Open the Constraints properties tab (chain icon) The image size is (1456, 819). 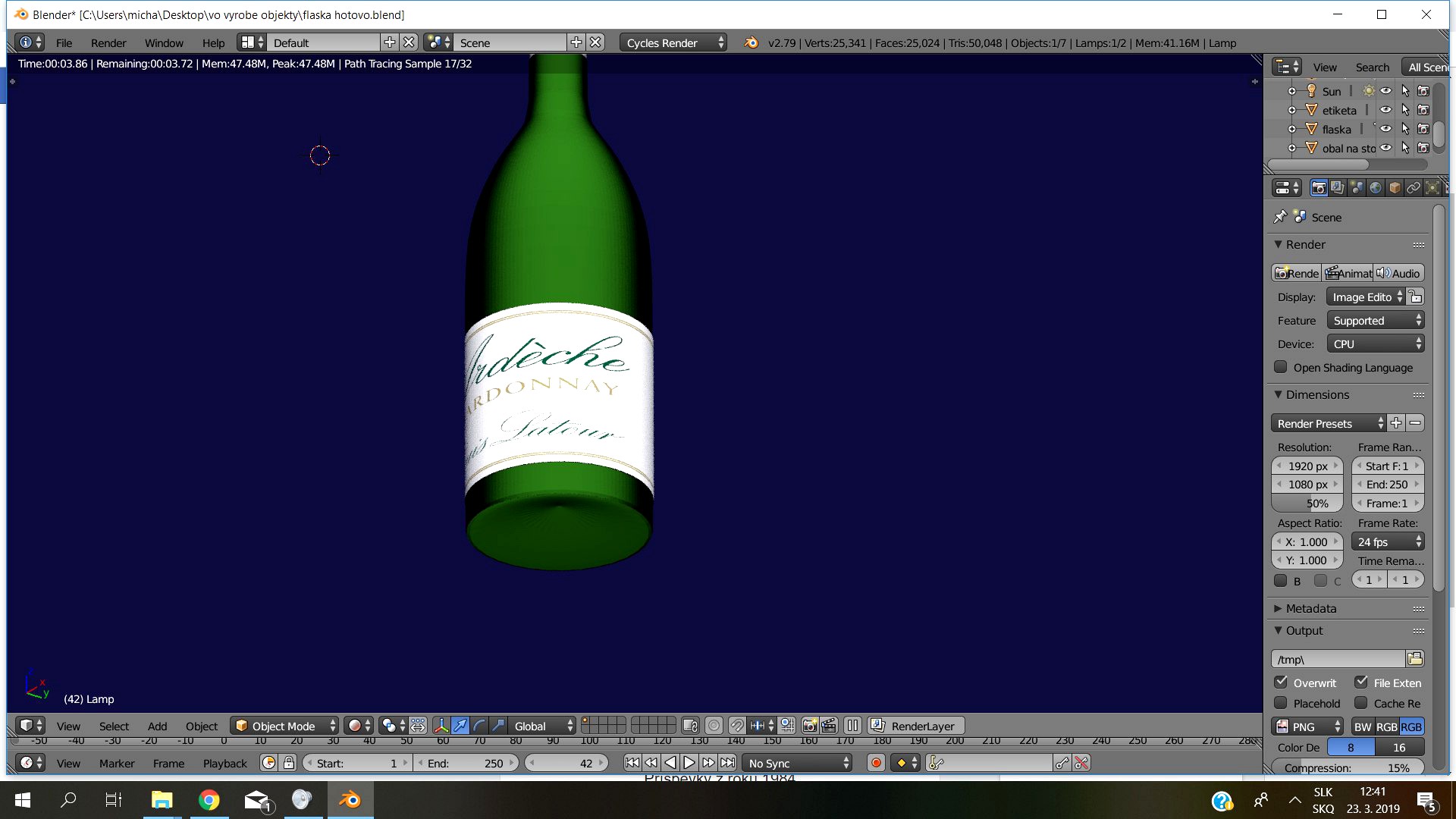[1414, 188]
